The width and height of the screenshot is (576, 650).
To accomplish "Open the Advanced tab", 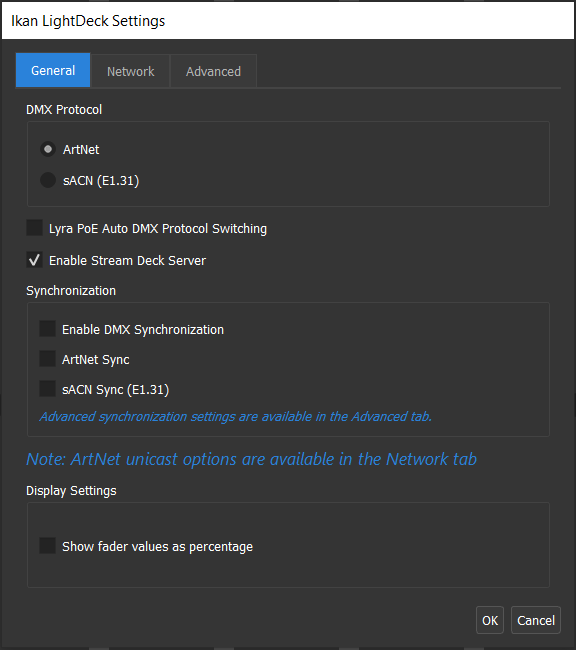I will coord(213,71).
